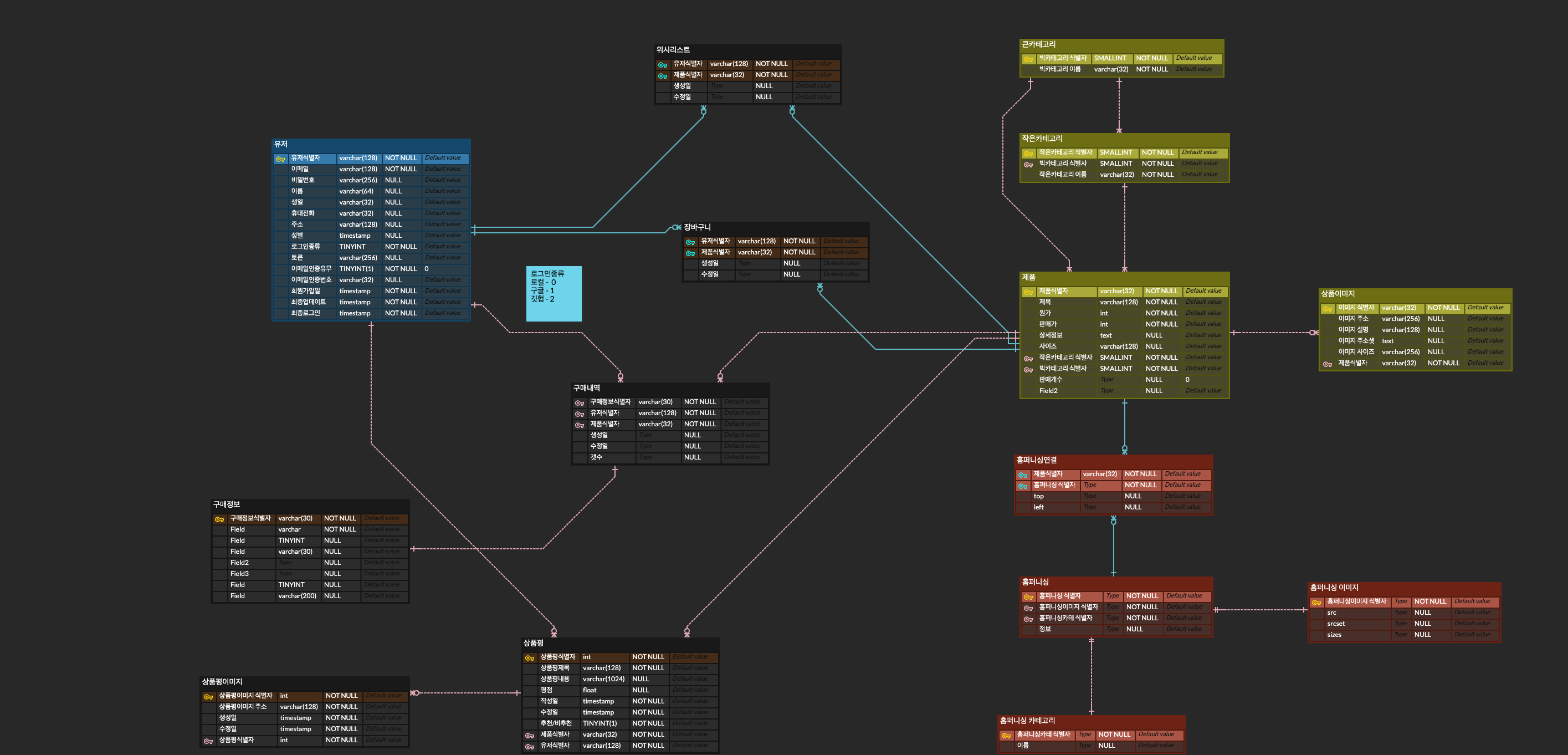This screenshot has height=755, width=1568.
Task: Click the primary key icon of 제품식별자 in 제품 table
Action: point(1028,292)
